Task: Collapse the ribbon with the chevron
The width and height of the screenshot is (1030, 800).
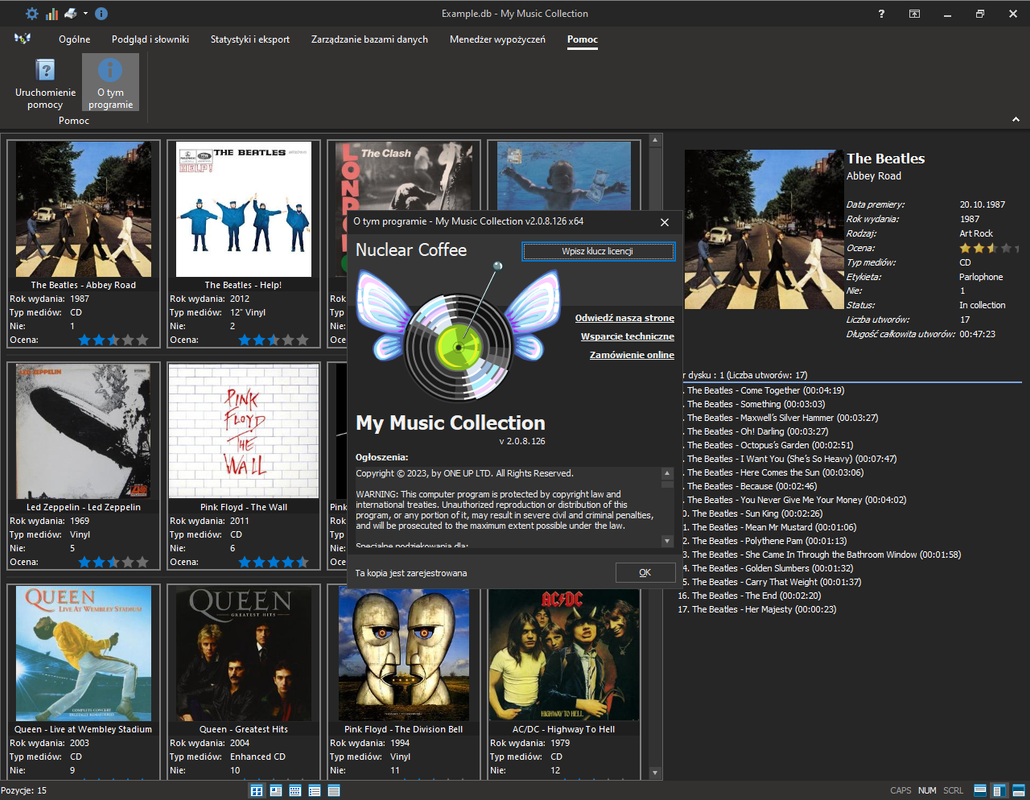Action: 1016,120
